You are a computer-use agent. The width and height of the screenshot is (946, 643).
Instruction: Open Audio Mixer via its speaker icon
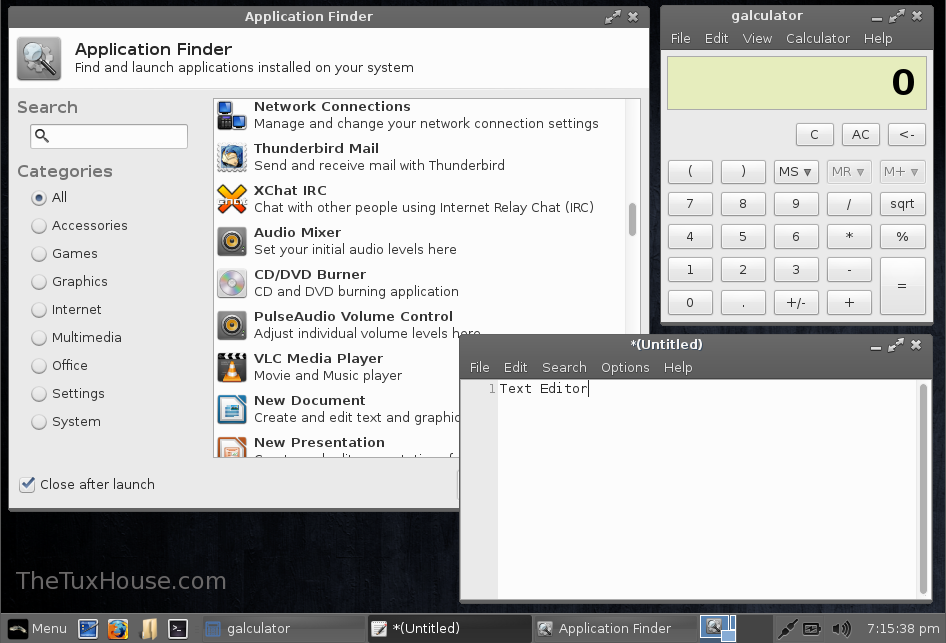(x=232, y=241)
